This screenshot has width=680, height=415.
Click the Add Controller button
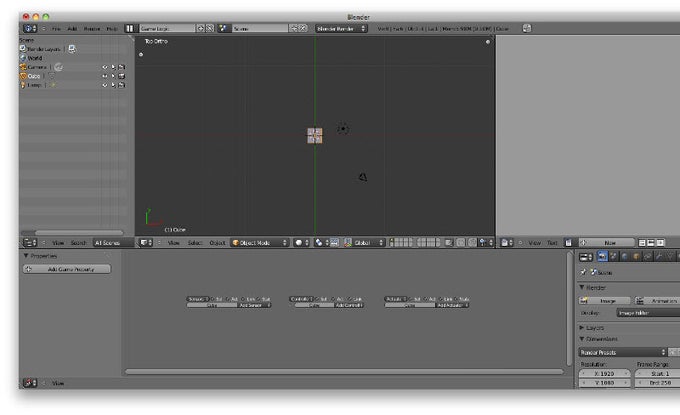tap(348, 305)
